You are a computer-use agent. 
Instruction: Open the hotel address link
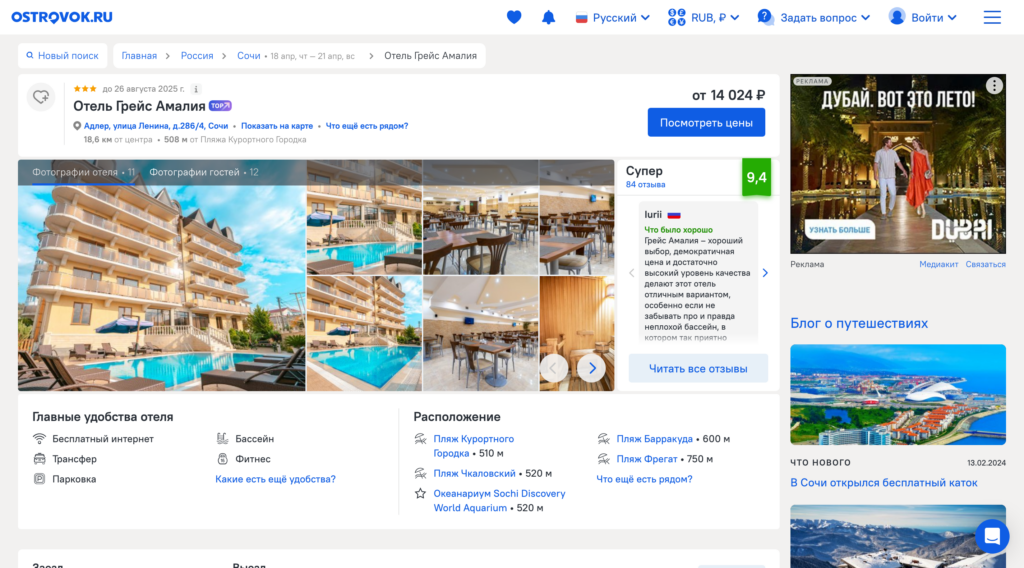coord(155,126)
